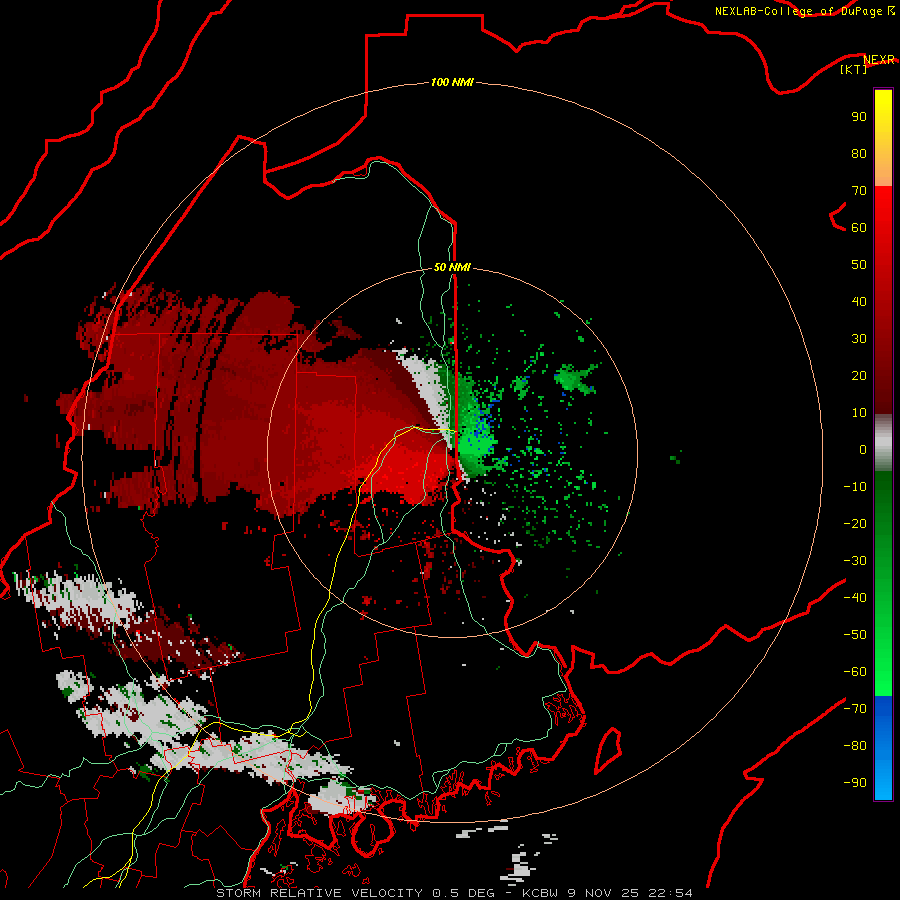900x900 pixels.
Task: Click the -70 value on velocity scale
Action: 855,709
